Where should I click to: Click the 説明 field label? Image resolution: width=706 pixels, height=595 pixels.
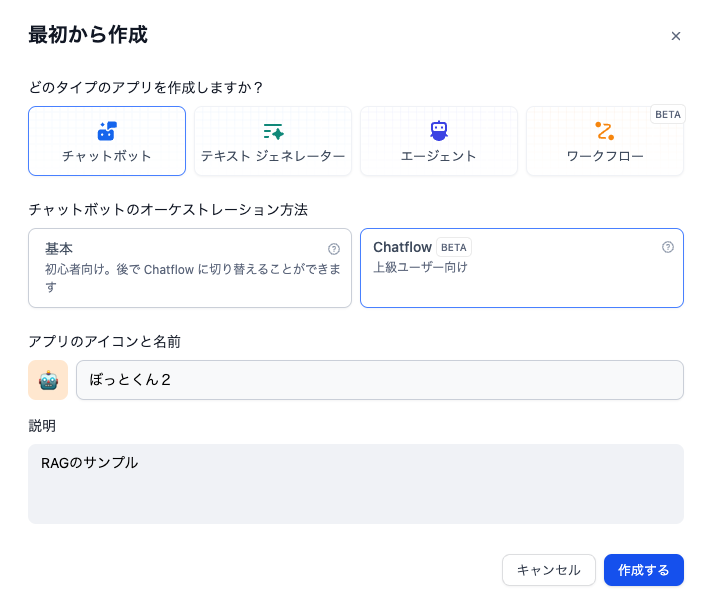point(42,426)
